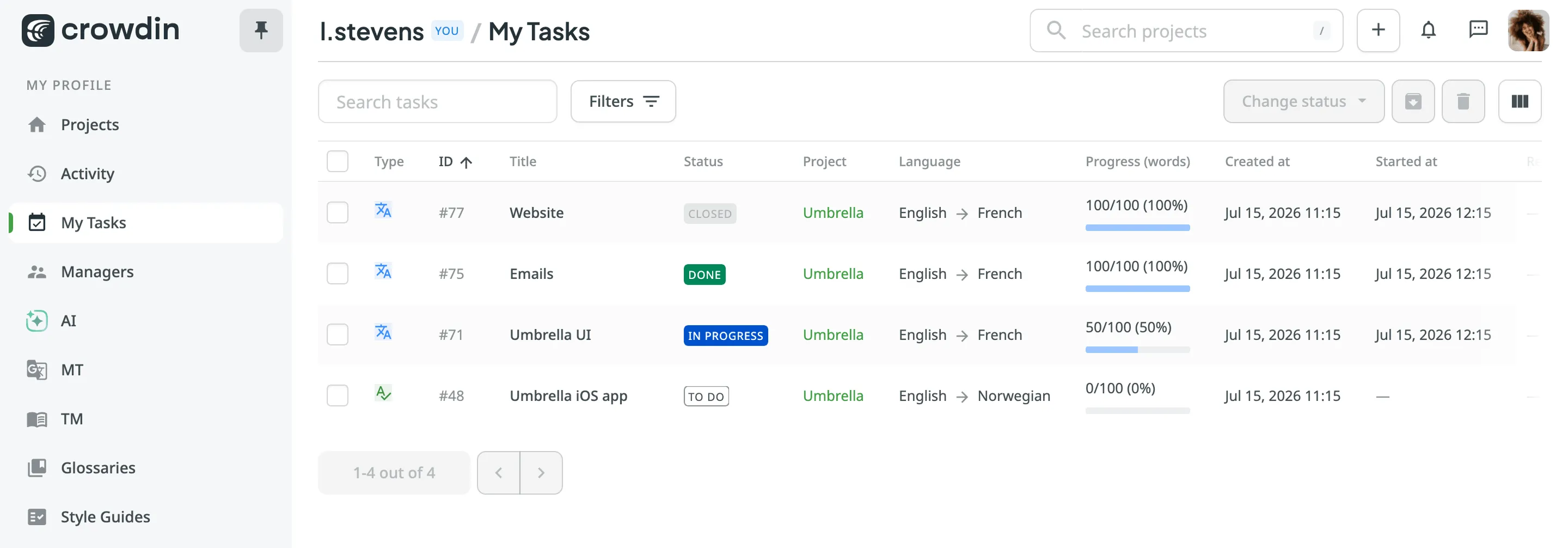Open the messages chat icon
The image size is (1568, 548).
pos(1478,30)
